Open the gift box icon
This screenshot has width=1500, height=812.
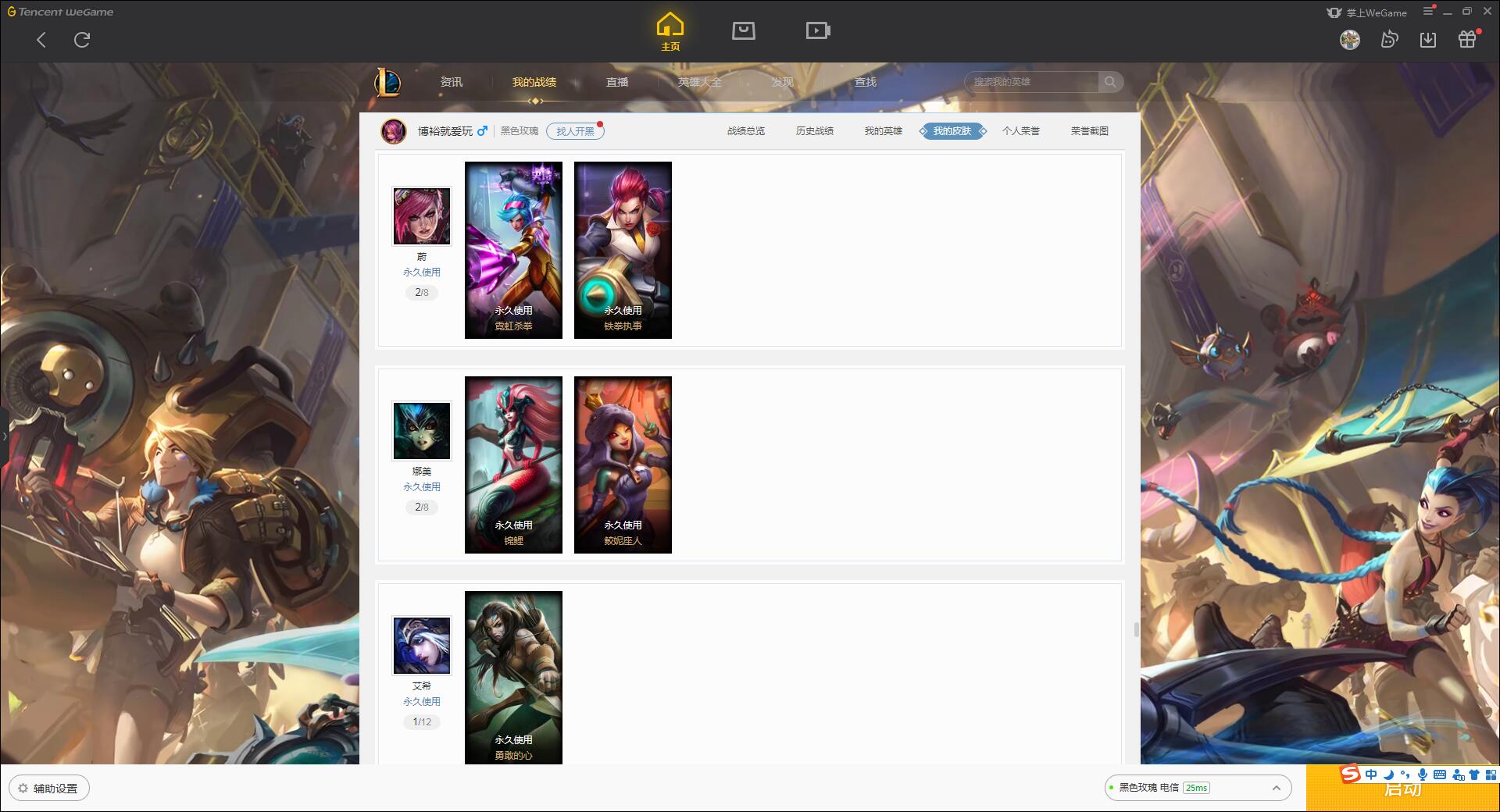coord(1467,40)
